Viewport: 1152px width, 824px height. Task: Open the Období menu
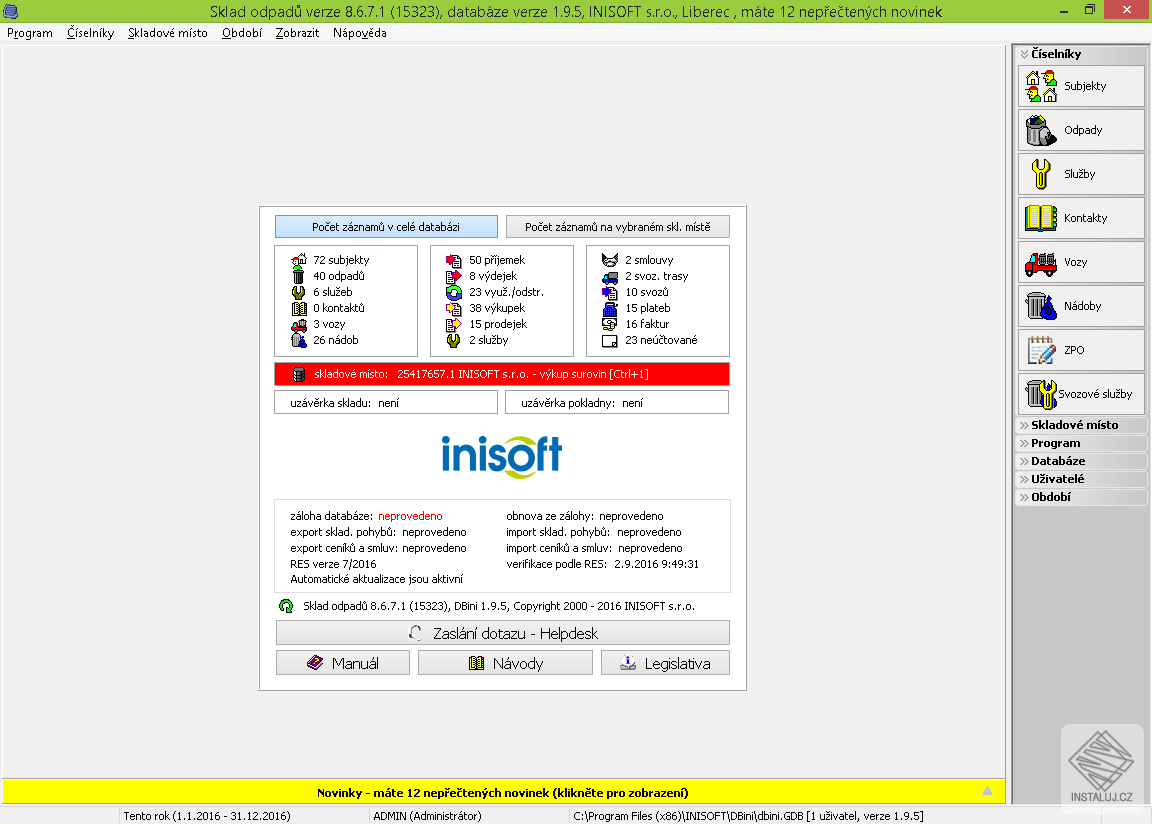pos(242,33)
